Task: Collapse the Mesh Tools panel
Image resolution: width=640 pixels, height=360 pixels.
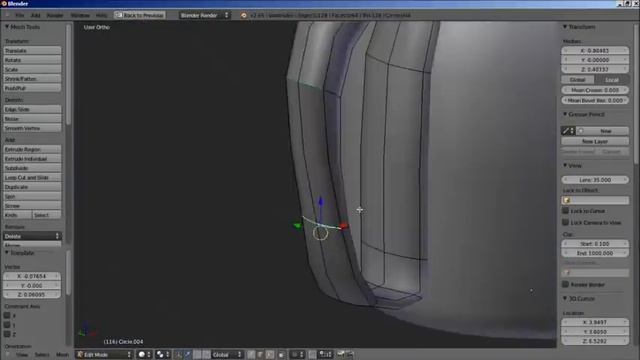Action: click(x=7, y=27)
